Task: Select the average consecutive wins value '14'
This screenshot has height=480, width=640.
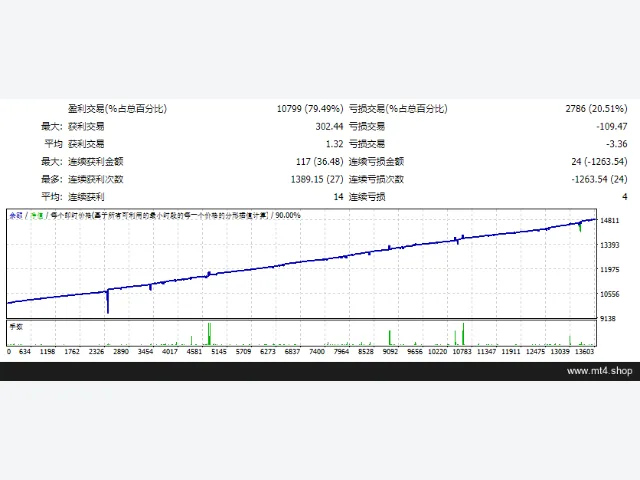Action: tap(338, 197)
